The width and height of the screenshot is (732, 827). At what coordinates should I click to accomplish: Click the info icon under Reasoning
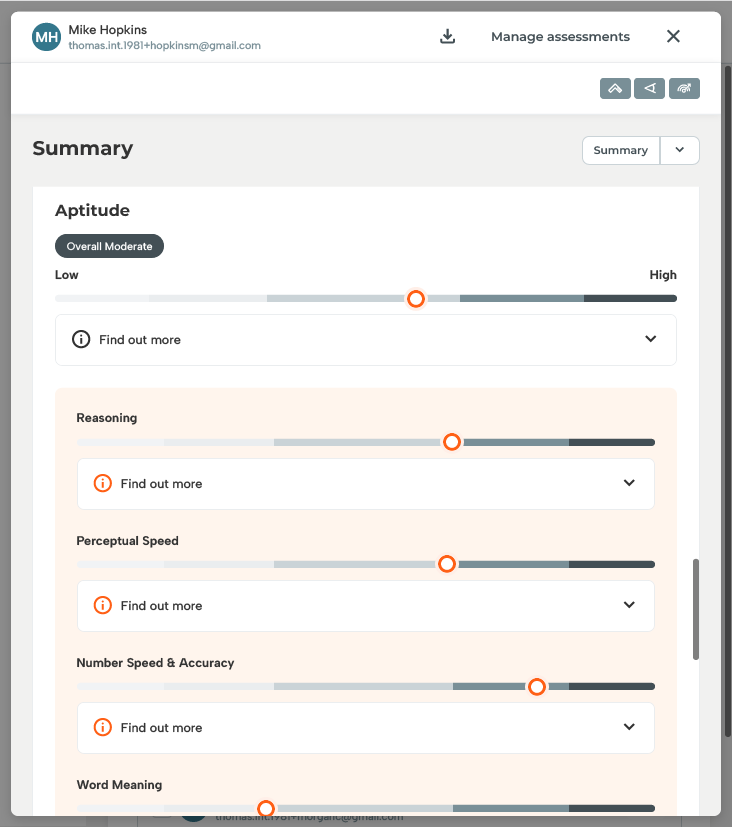coord(102,484)
